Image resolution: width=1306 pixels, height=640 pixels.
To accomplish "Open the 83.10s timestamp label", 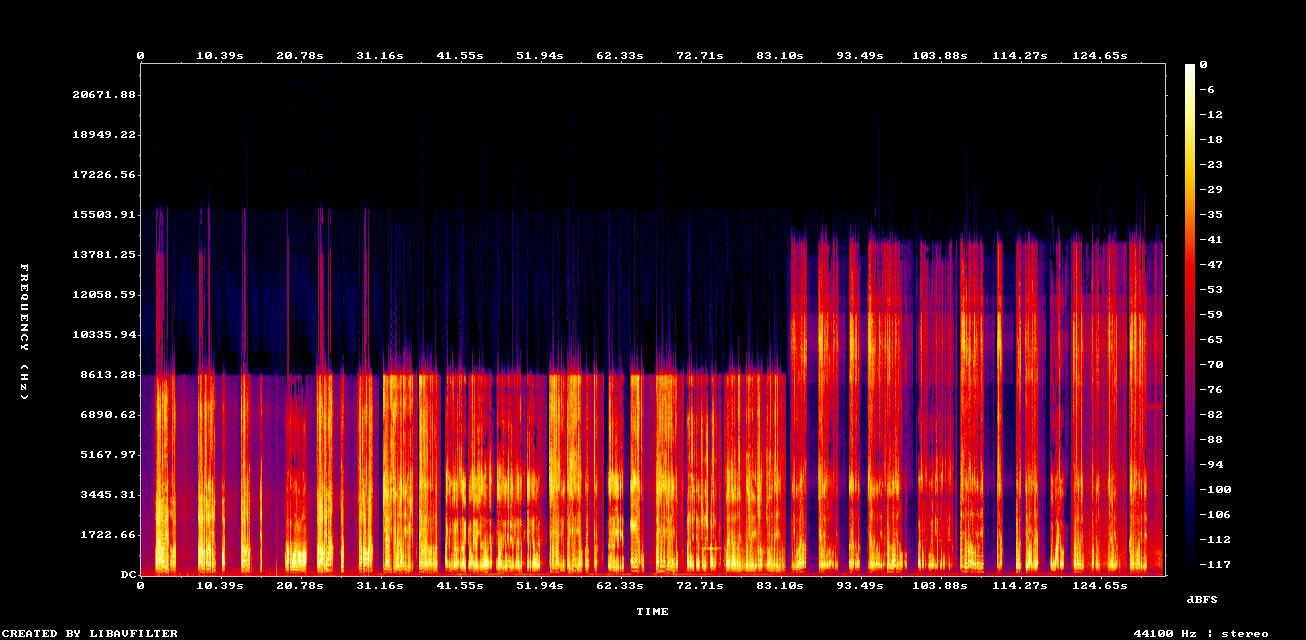I will 781,55.
